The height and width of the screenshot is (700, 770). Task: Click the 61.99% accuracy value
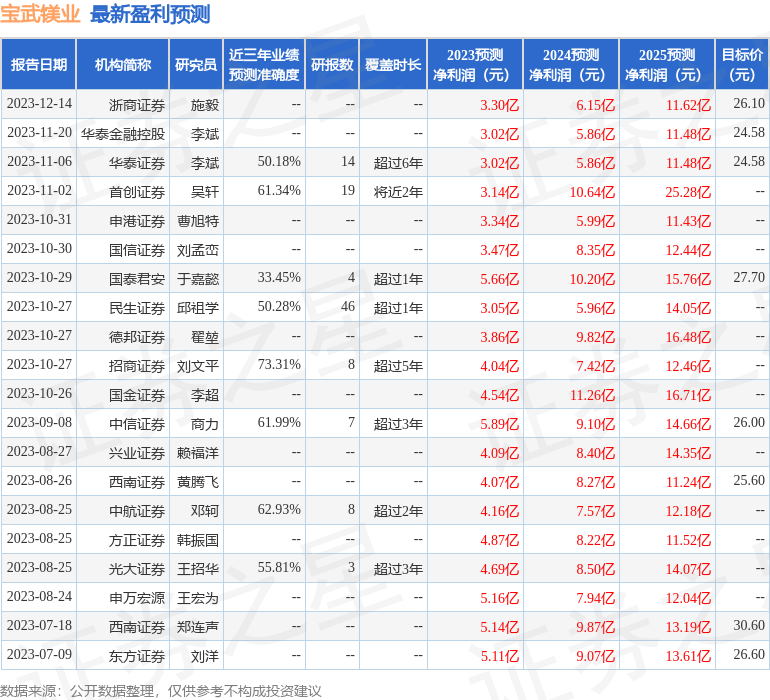[279, 422]
